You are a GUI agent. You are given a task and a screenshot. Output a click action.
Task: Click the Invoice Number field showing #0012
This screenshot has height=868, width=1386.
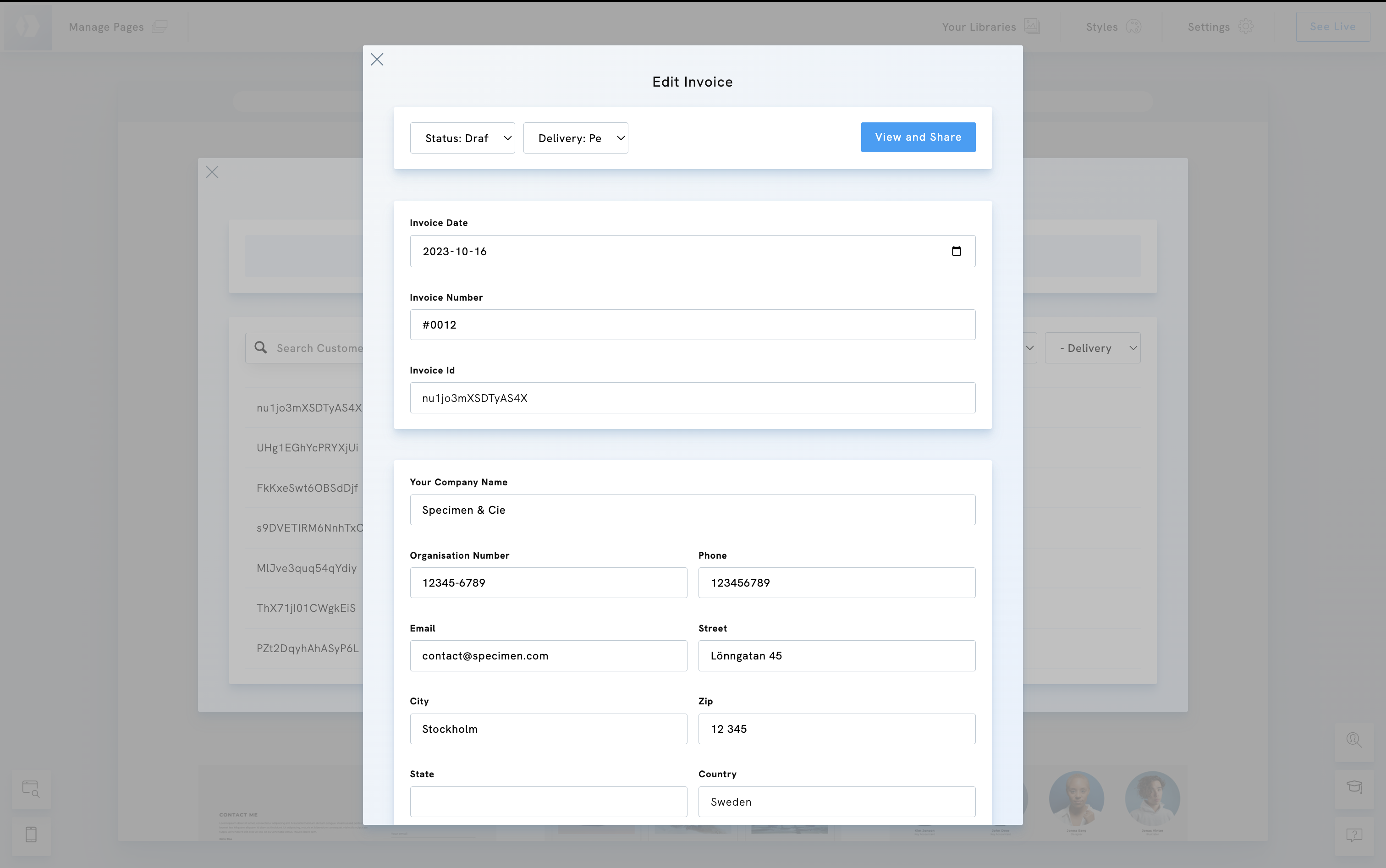point(692,324)
